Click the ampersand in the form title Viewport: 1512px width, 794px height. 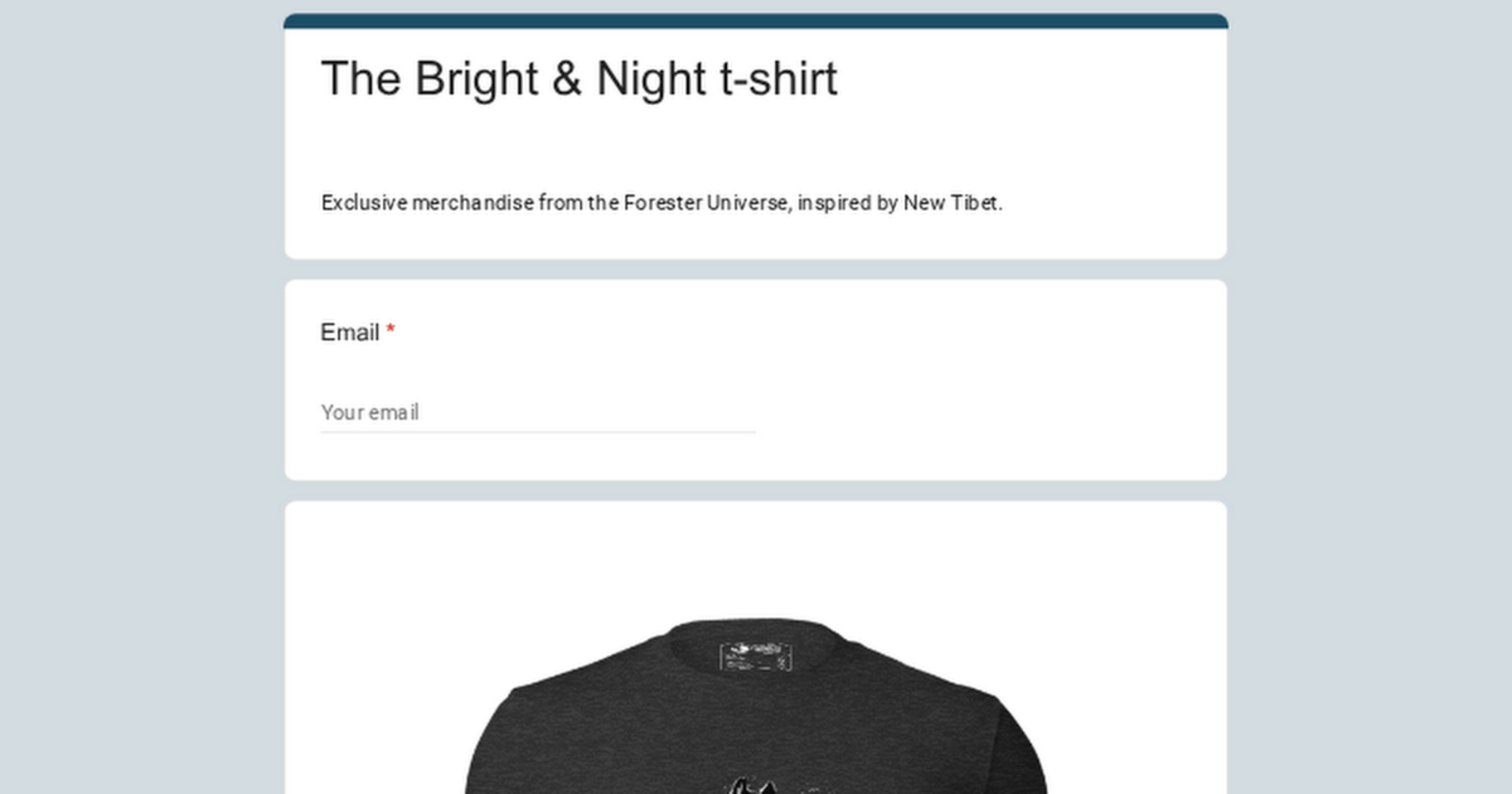(x=567, y=79)
